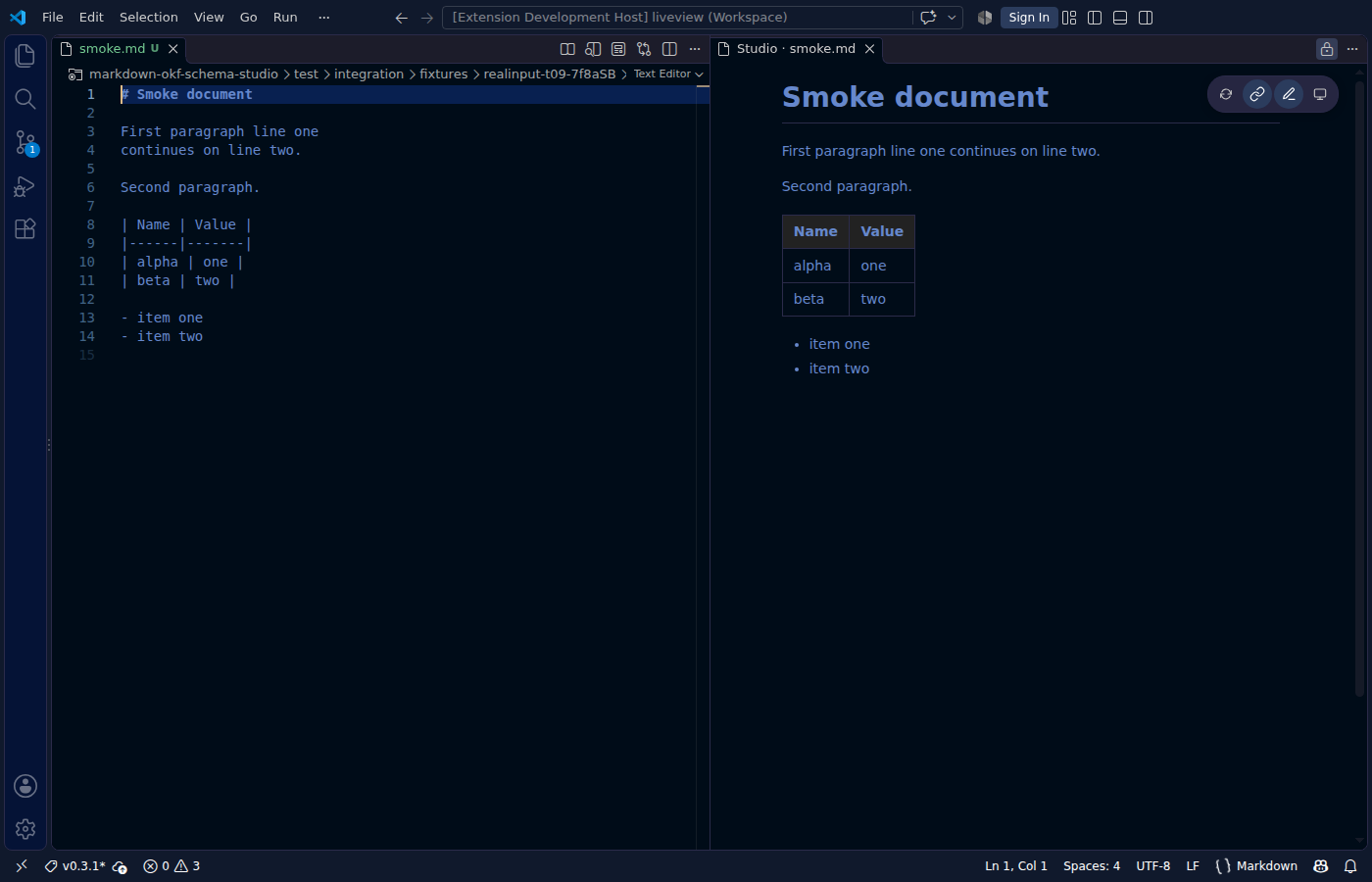Open the Run and Debug view
Screen dimensions: 1372x882
coord(25,185)
